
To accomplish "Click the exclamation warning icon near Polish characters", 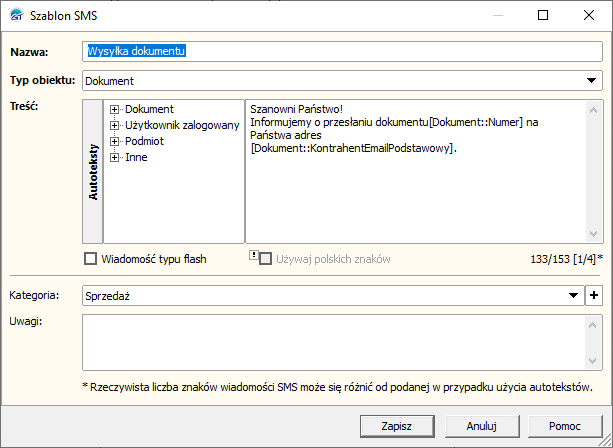I will pyautogui.click(x=253, y=255).
